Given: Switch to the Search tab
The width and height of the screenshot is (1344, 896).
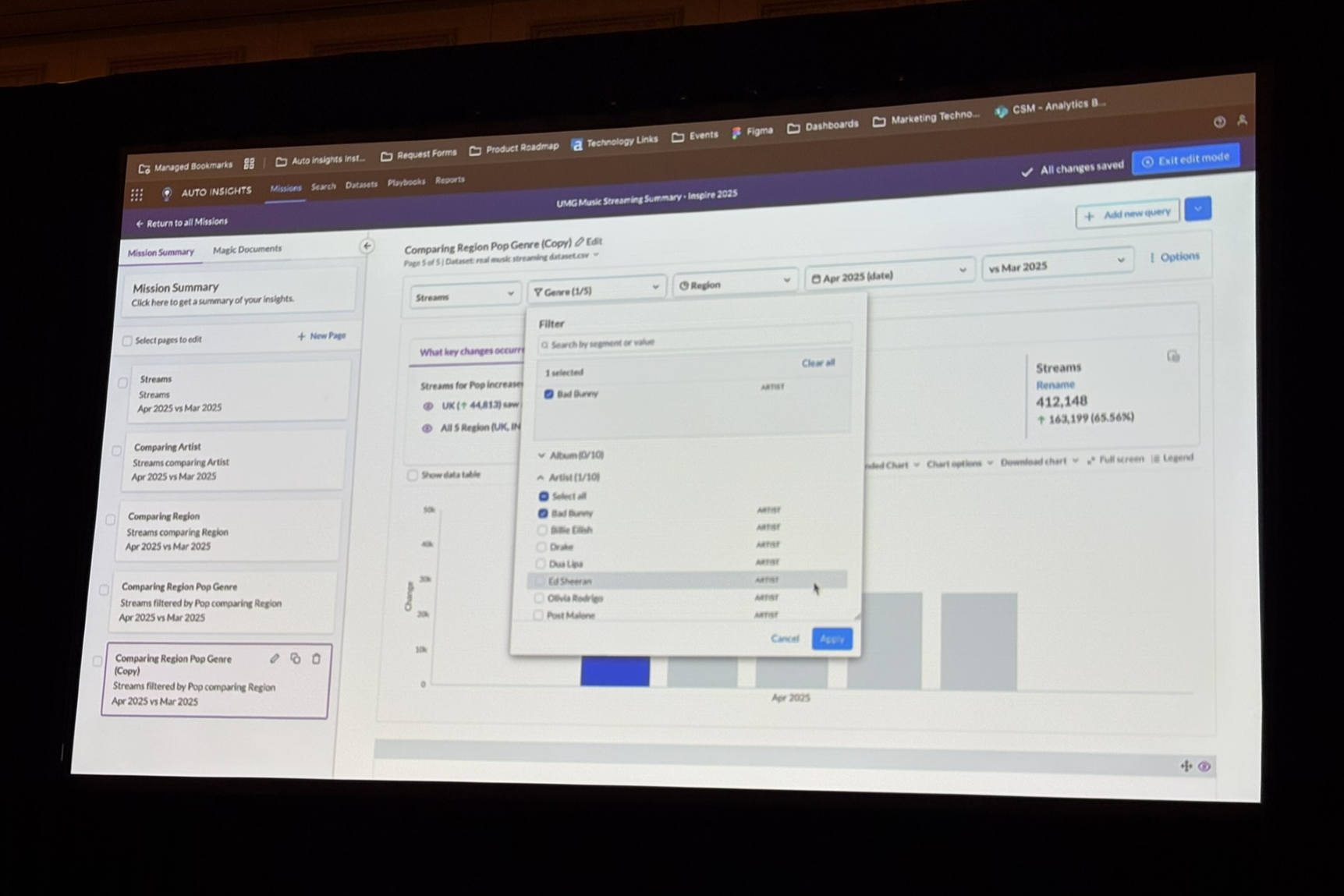Looking at the screenshot, I should (x=323, y=187).
